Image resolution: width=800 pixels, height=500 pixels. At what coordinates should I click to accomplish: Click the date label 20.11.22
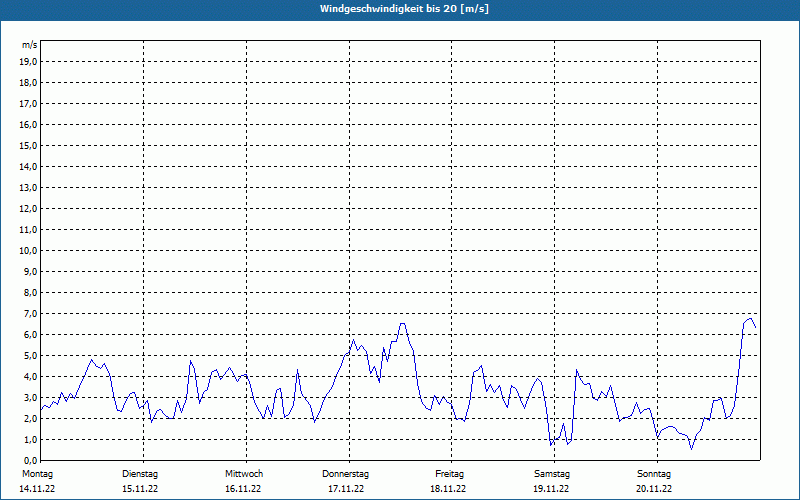655,489
